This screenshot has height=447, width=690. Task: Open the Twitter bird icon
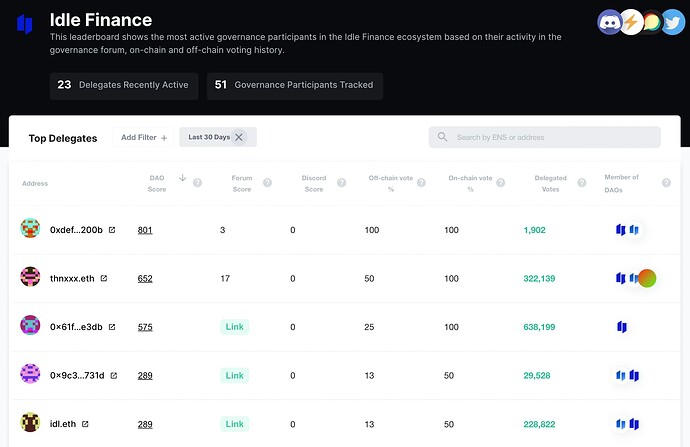(x=673, y=22)
